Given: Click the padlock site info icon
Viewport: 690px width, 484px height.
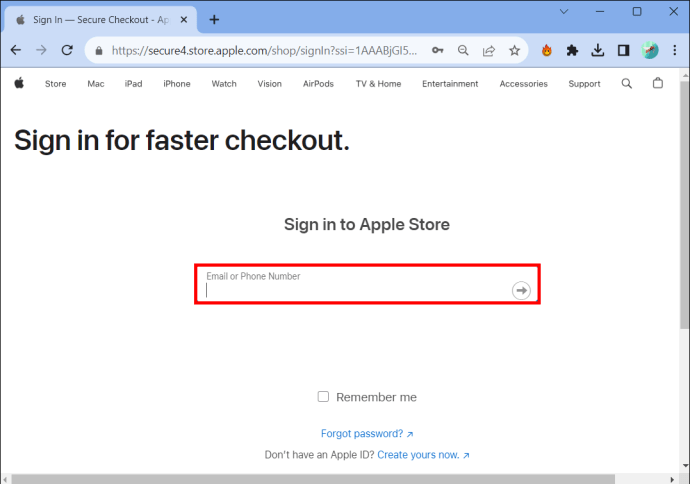Looking at the screenshot, I should click(99, 51).
